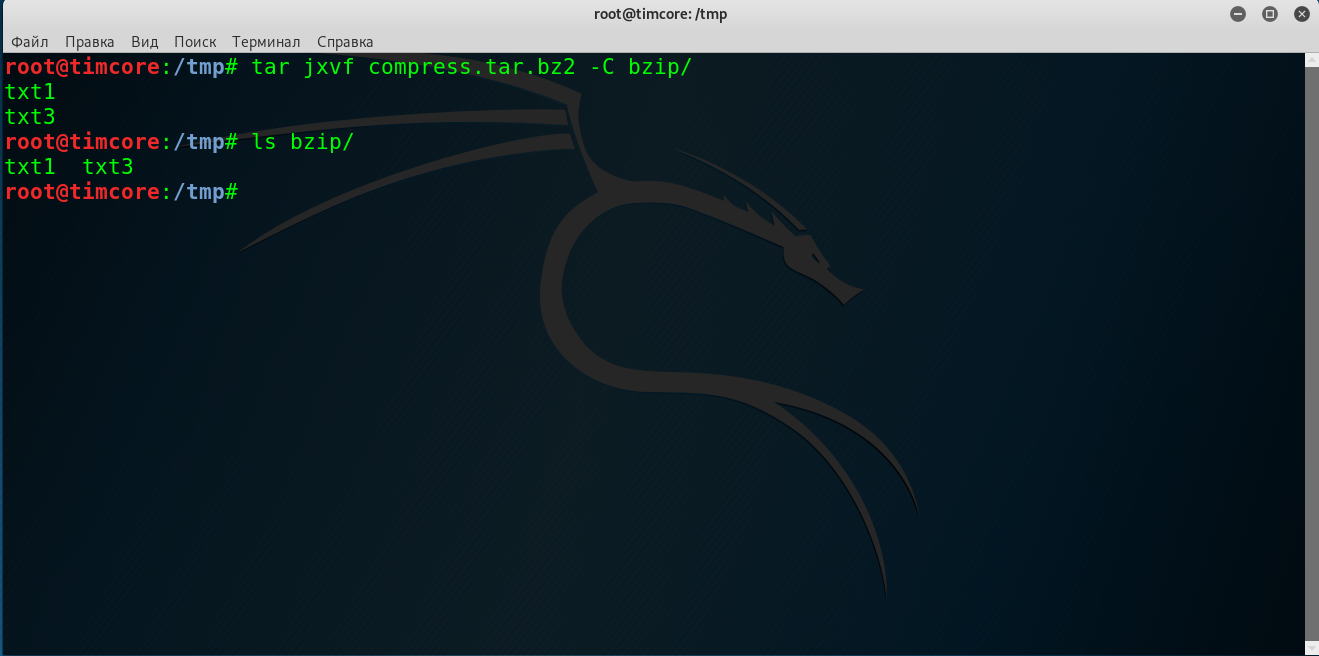Click the word tar in the first command
The height and width of the screenshot is (656, 1319).
click(x=270, y=67)
